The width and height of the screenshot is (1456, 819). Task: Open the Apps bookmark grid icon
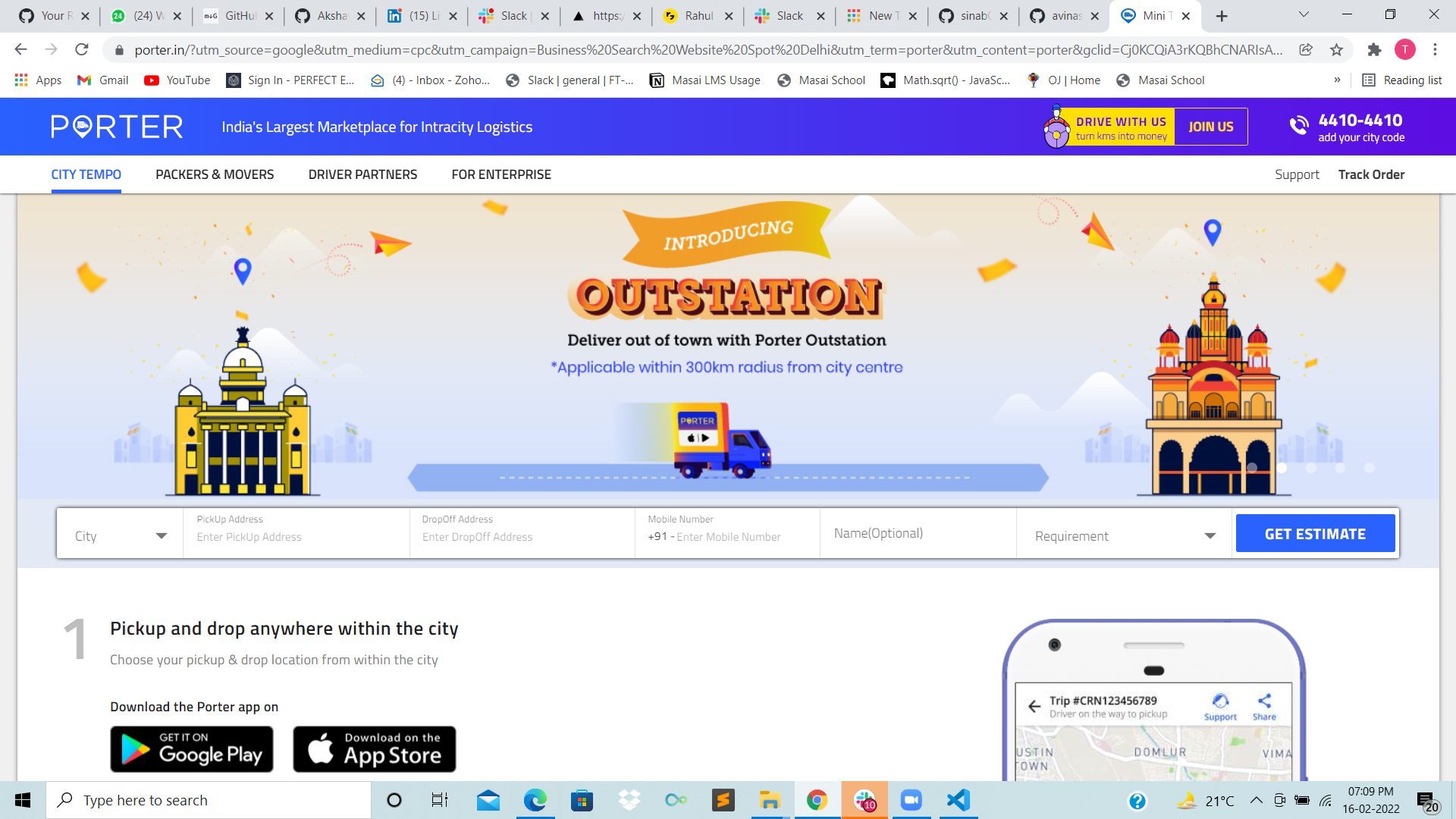21,80
